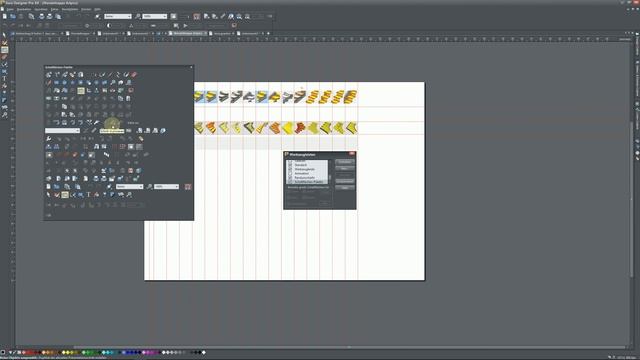This screenshot has height=360, width=640.
Task: Toggle the Animation checkbox in Werkzeugleisten dialog
Action: click(x=290, y=173)
